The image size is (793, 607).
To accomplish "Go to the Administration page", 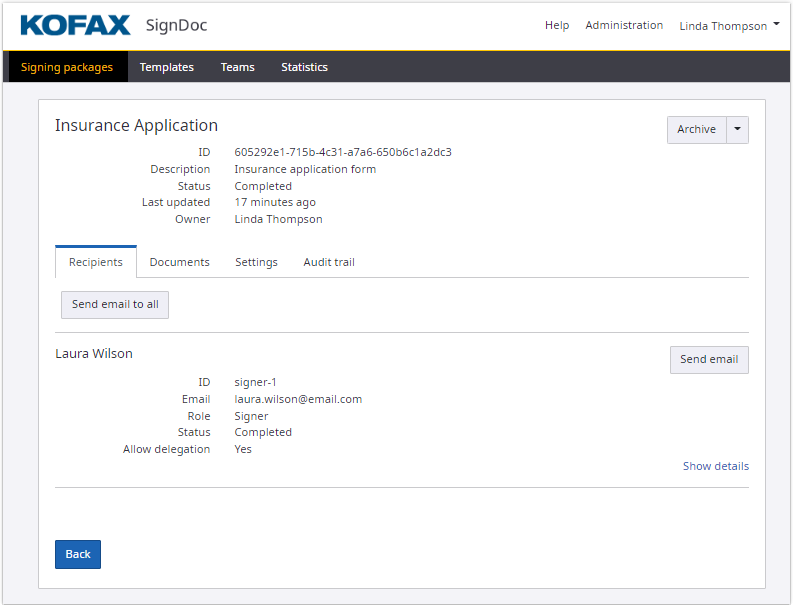I will point(624,26).
